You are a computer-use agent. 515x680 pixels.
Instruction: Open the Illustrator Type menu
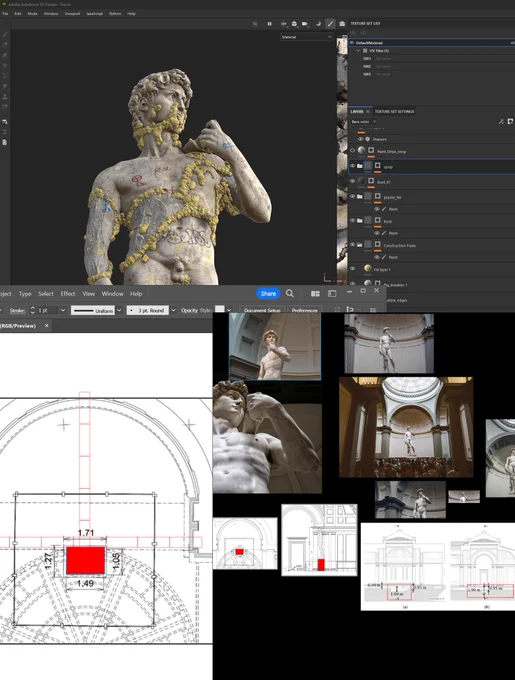(x=25, y=294)
